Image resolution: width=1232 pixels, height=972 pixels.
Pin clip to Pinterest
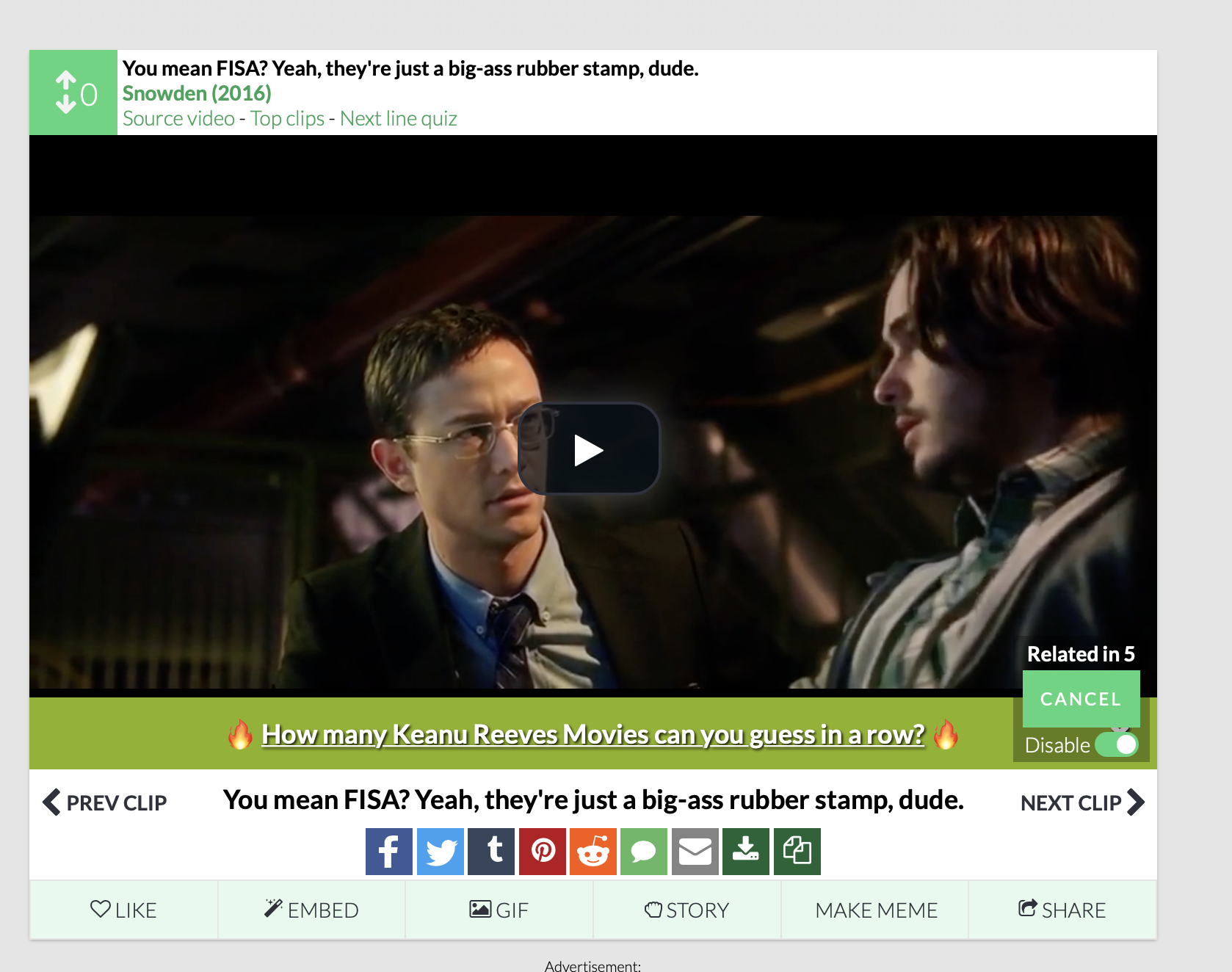point(543,852)
